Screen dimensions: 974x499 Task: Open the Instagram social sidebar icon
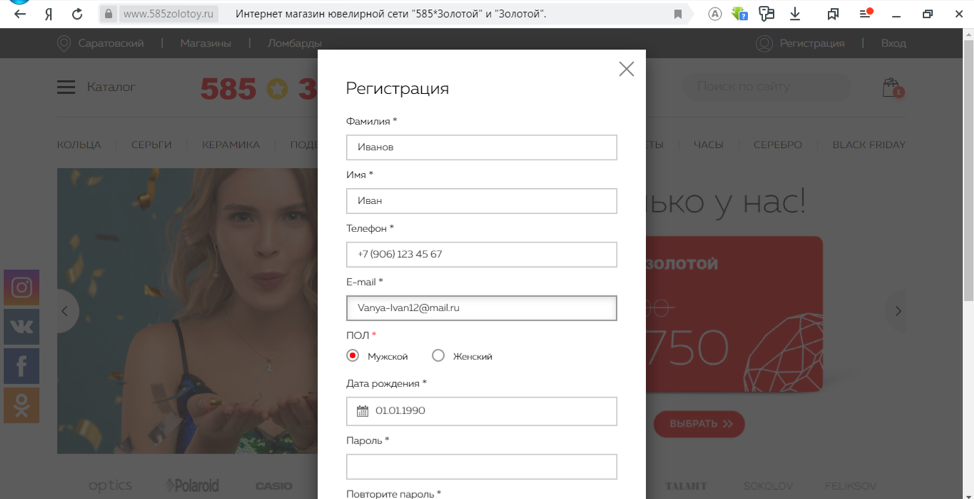[x=21, y=287]
